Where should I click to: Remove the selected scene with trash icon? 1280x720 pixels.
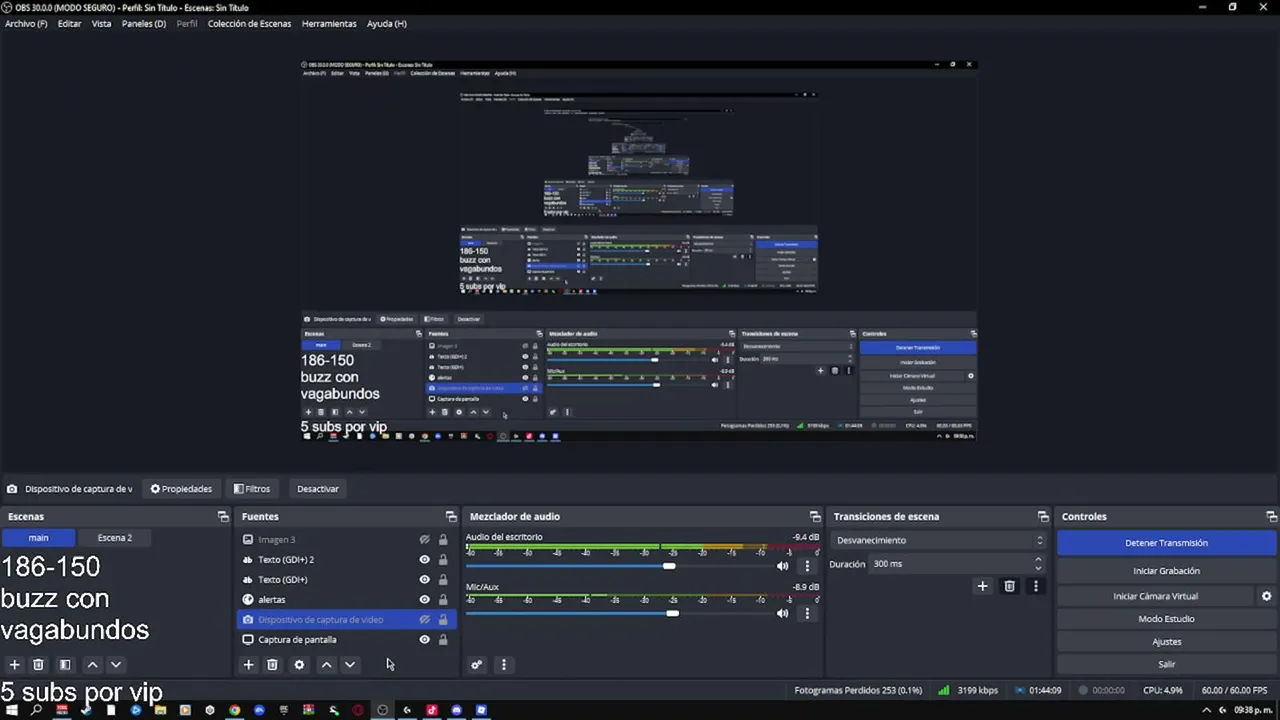click(x=38, y=664)
